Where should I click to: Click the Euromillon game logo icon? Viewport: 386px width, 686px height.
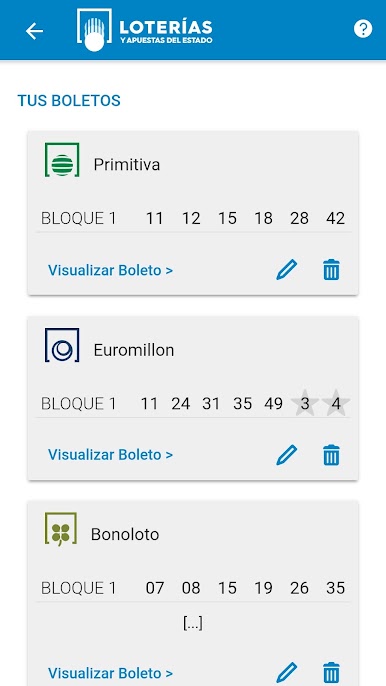pos(62,345)
